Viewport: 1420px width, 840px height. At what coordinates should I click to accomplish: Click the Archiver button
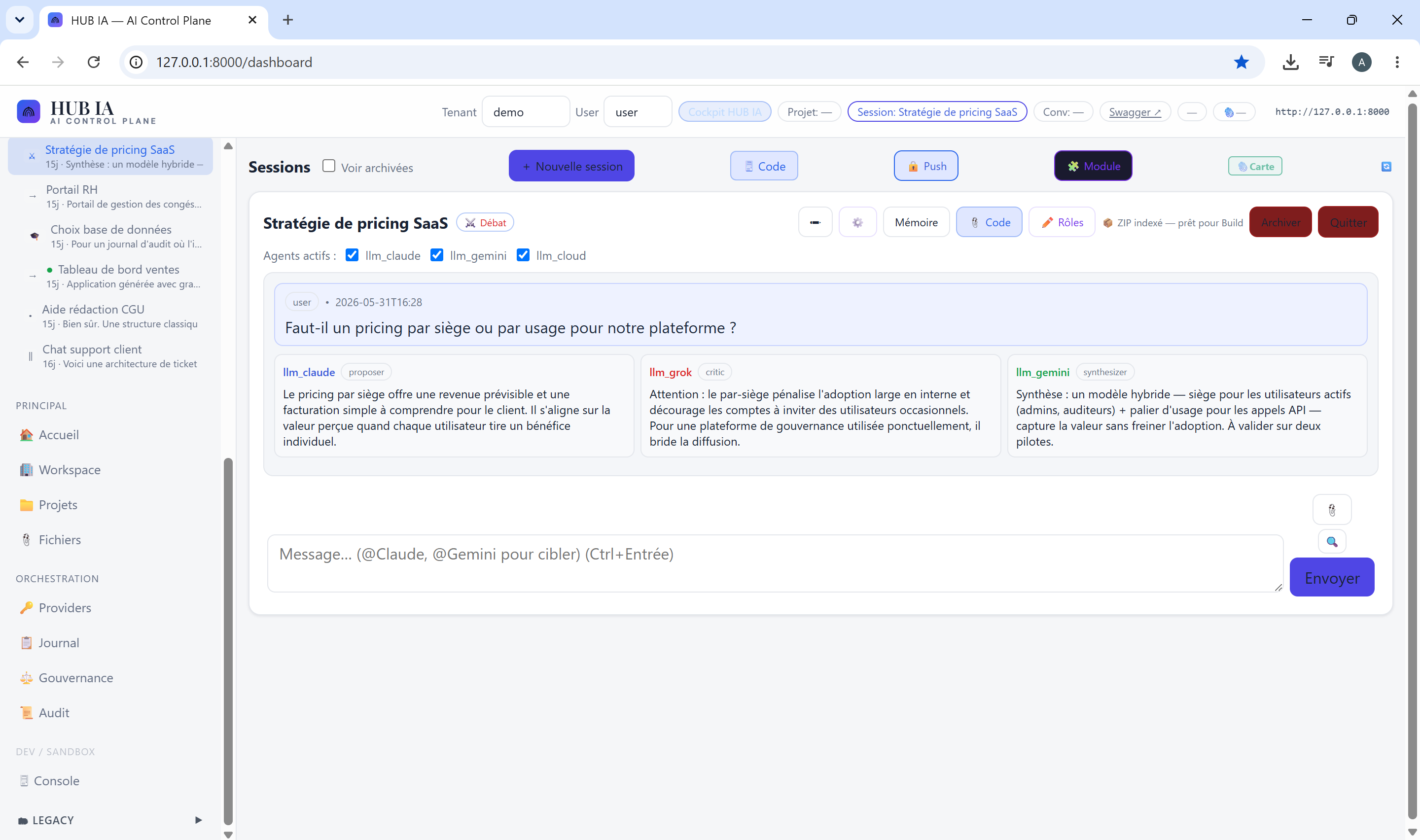click(1280, 222)
